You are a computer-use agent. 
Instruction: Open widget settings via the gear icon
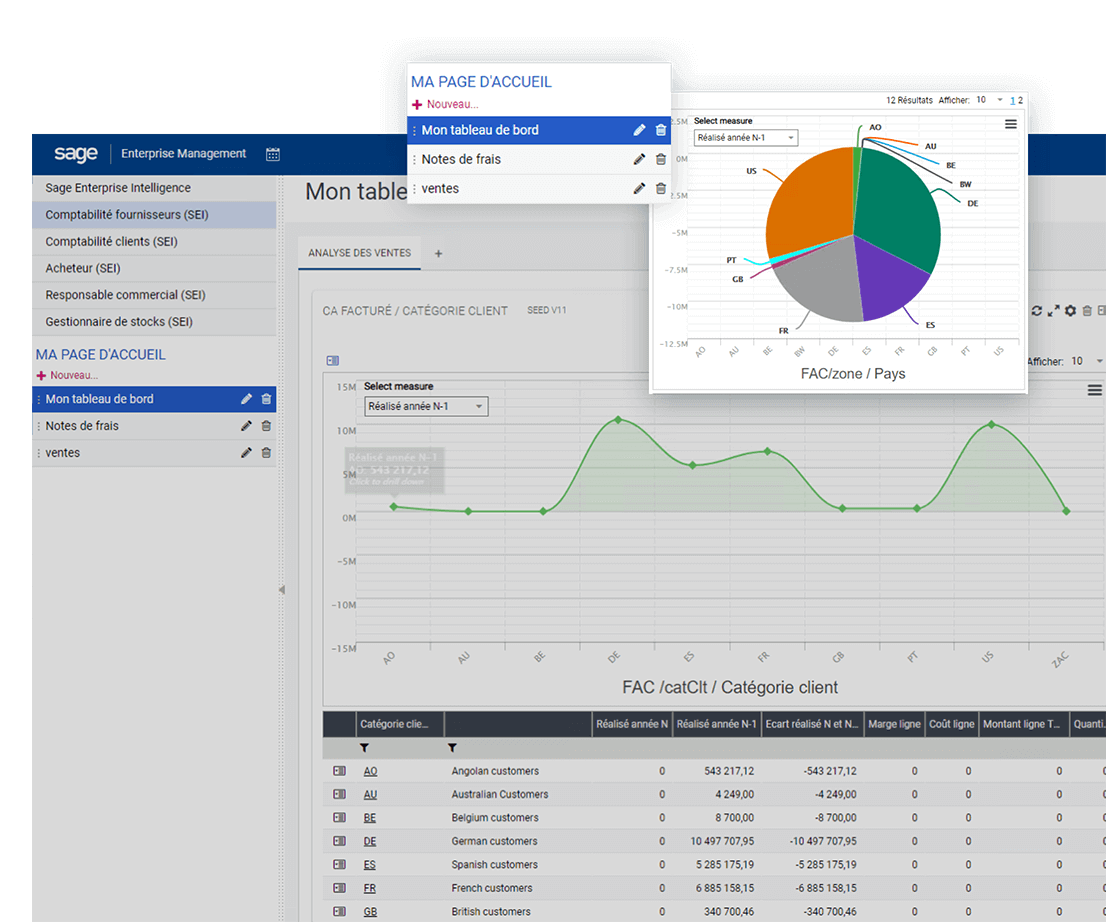[1070, 311]
